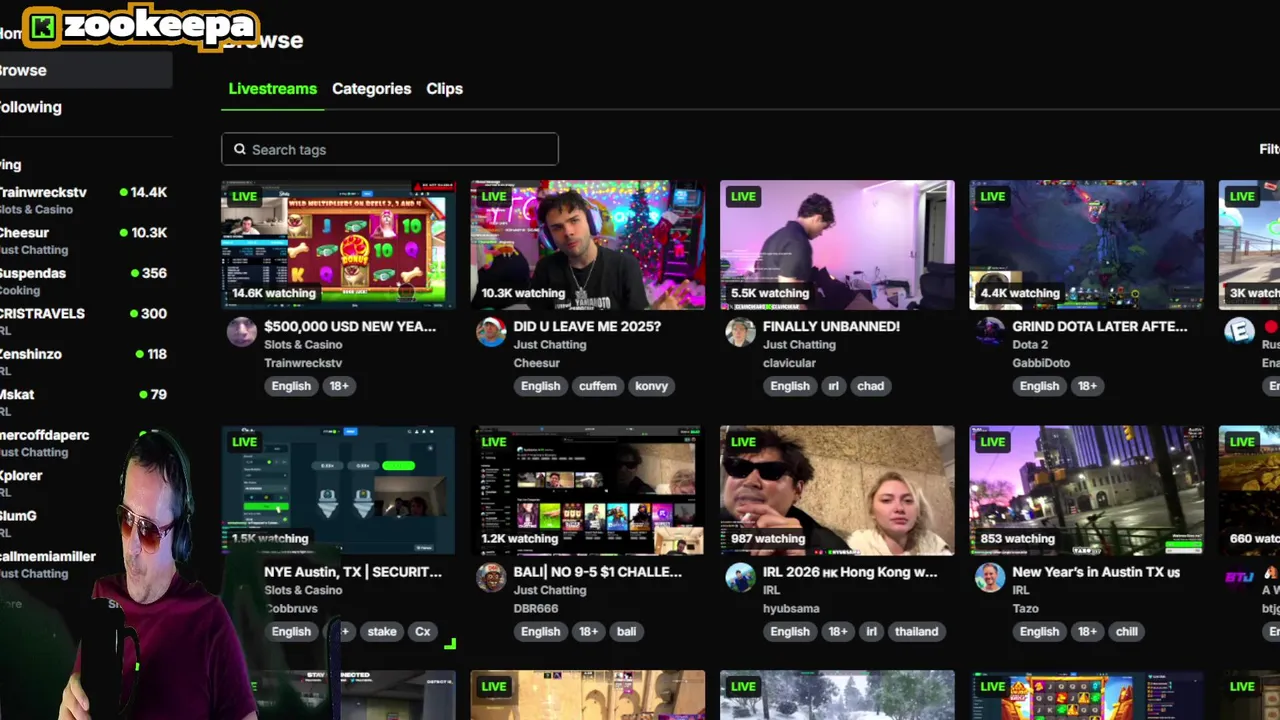Open channel name hyubsama under stream card
1280x720 pixels.
click(790, 608)
